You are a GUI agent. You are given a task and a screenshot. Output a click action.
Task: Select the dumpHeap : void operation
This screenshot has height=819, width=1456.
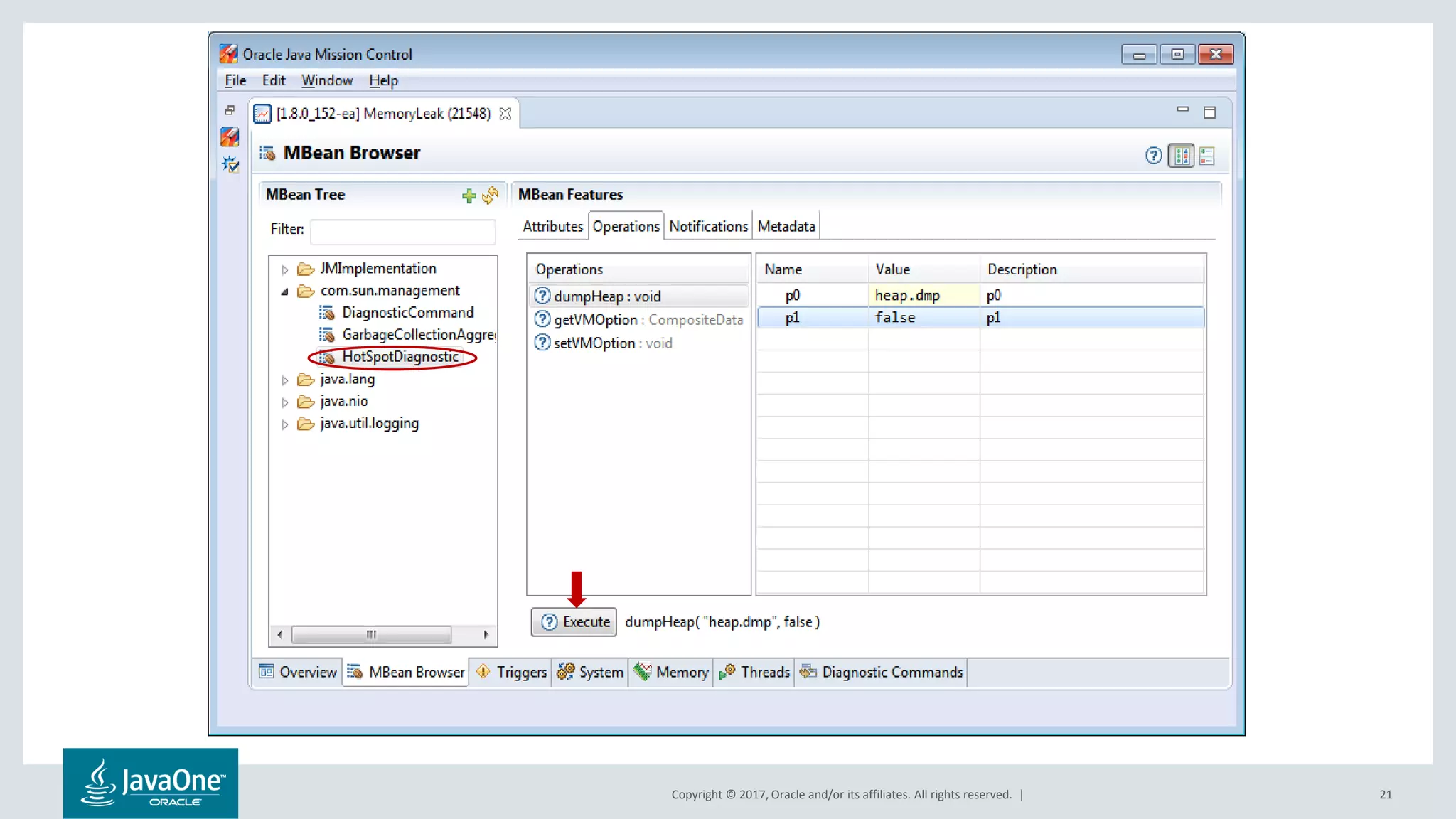(x=638, y=296)
